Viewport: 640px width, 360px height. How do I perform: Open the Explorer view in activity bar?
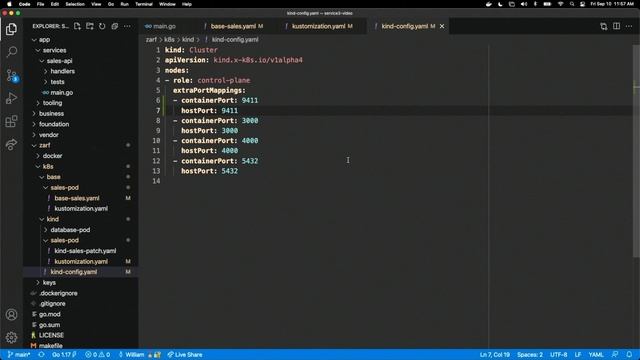[x=11, y=29]
